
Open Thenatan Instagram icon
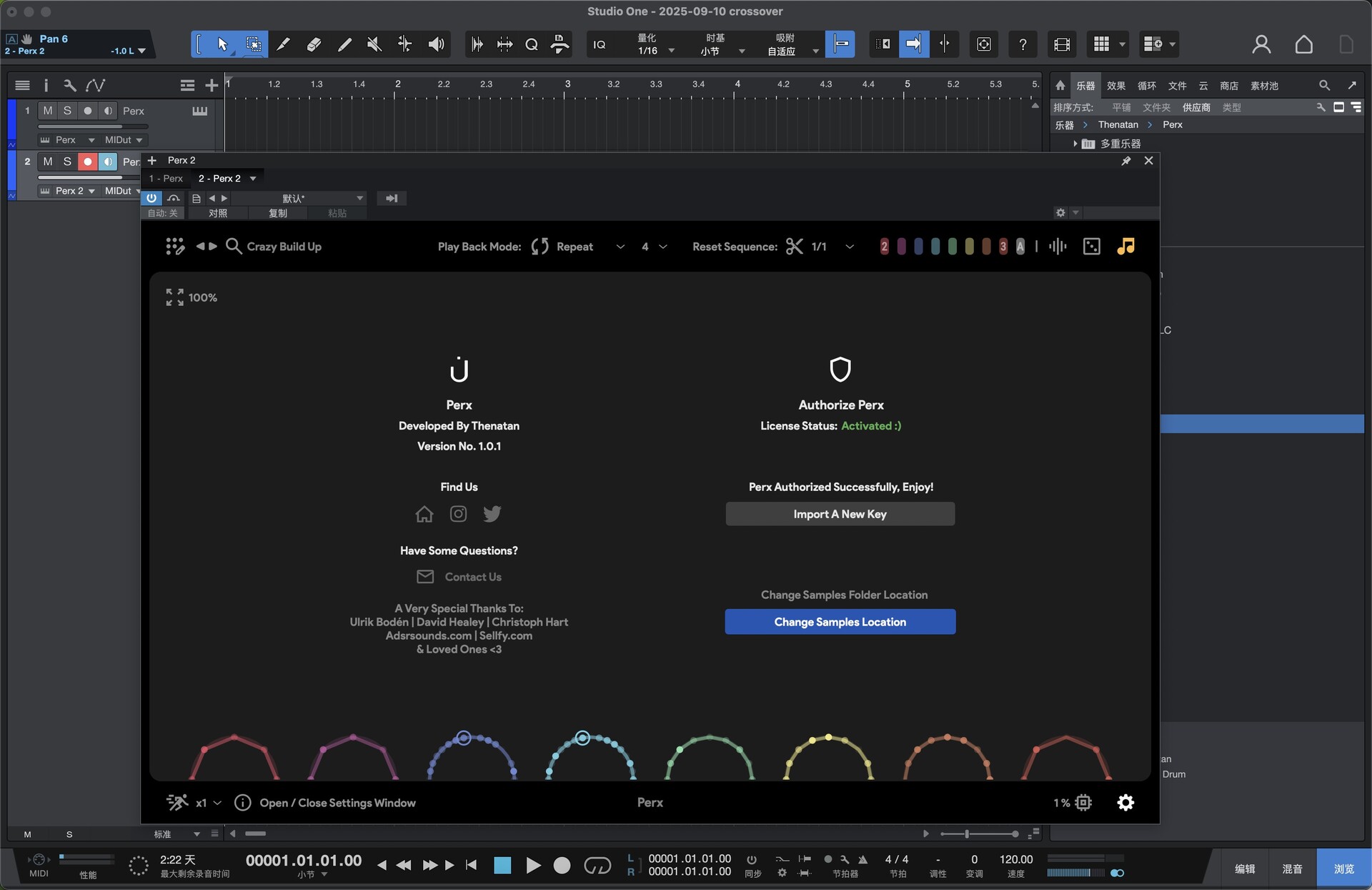(x=458, y=514)
